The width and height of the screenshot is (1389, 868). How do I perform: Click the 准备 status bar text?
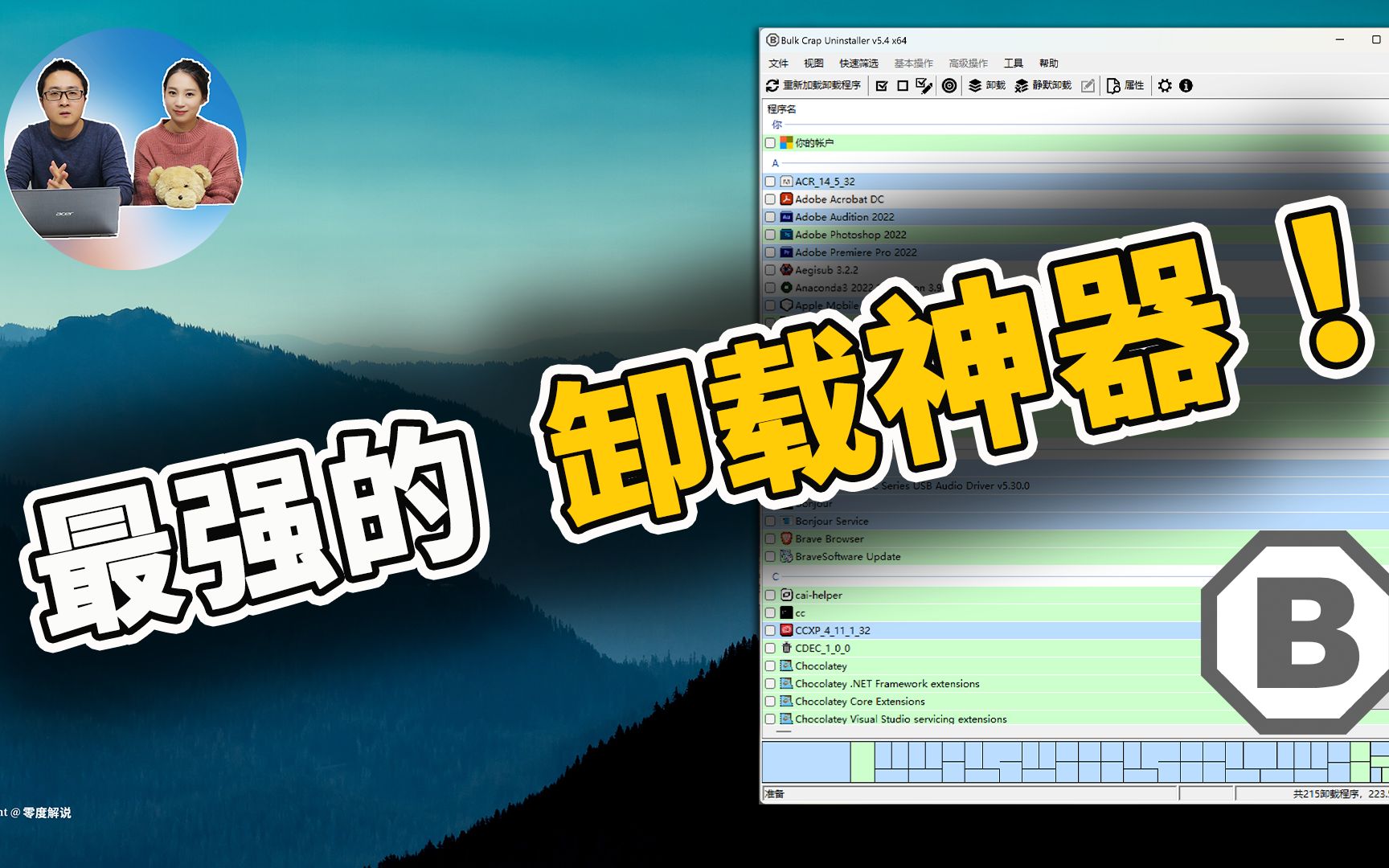click(x=774, y=794)
